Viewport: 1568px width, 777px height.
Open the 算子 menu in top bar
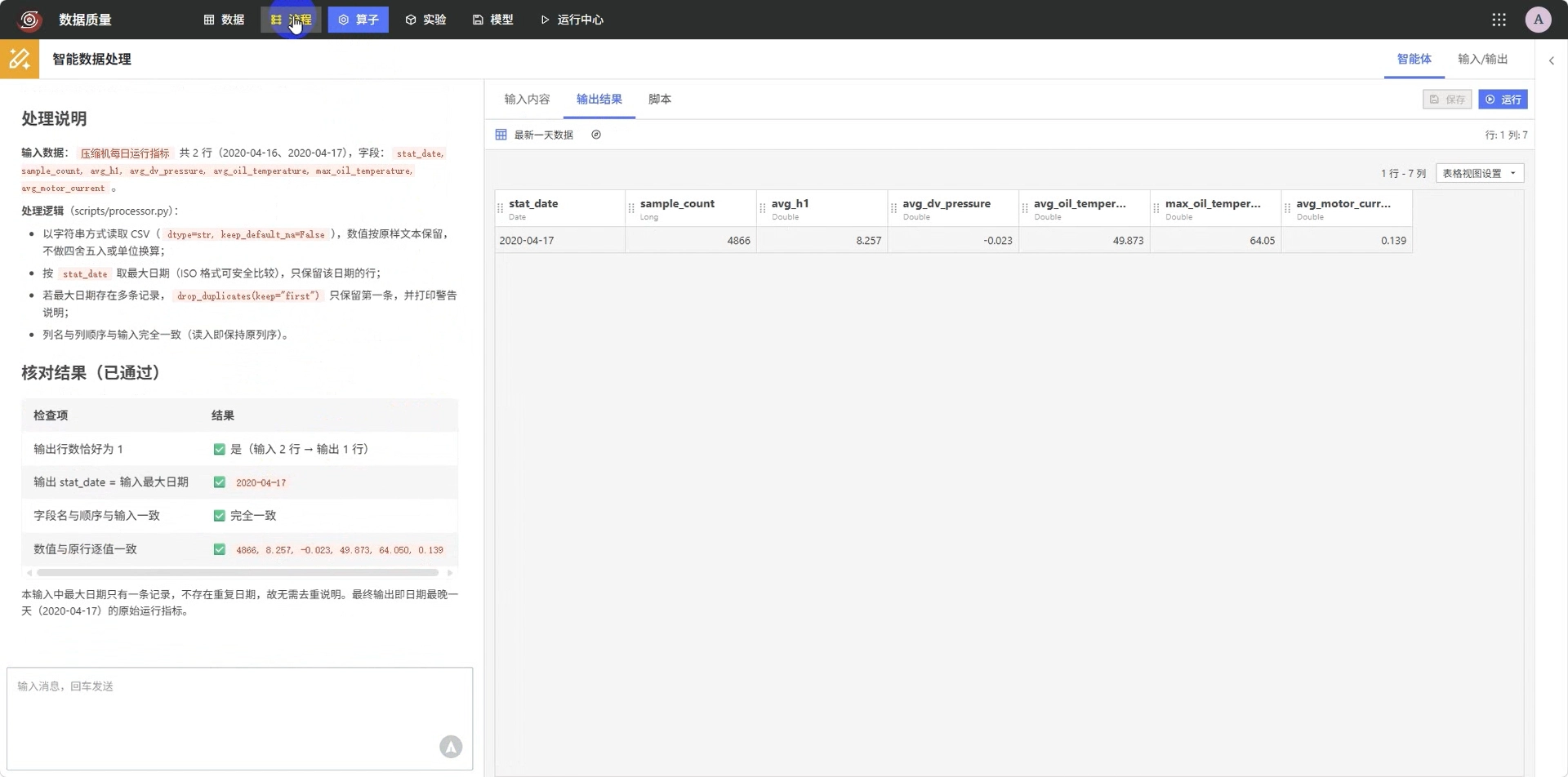(x=359, y=20)
